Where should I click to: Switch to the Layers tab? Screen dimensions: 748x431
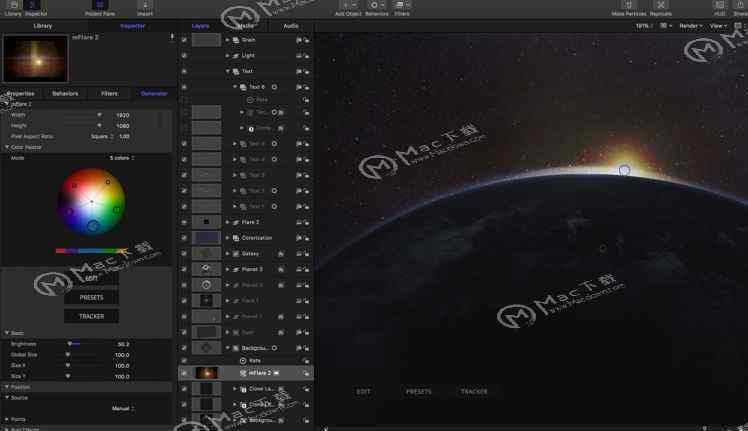pyautogui.click(x=200, y=26)
